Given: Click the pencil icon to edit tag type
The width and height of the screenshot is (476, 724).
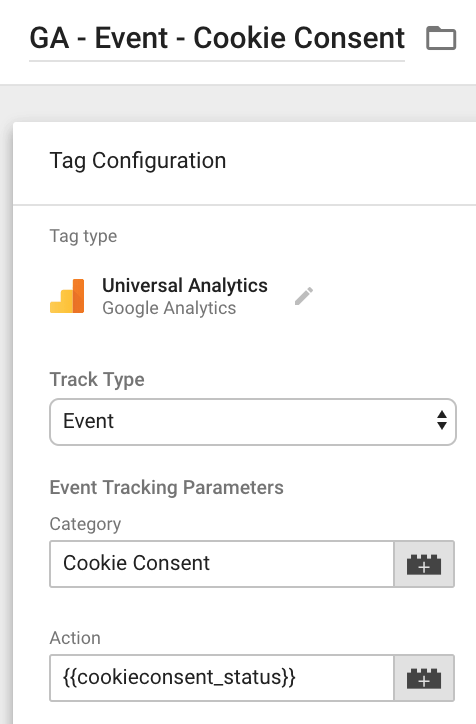Looking at the screenshot, I should pyautogui.click(x=304, y=296).
